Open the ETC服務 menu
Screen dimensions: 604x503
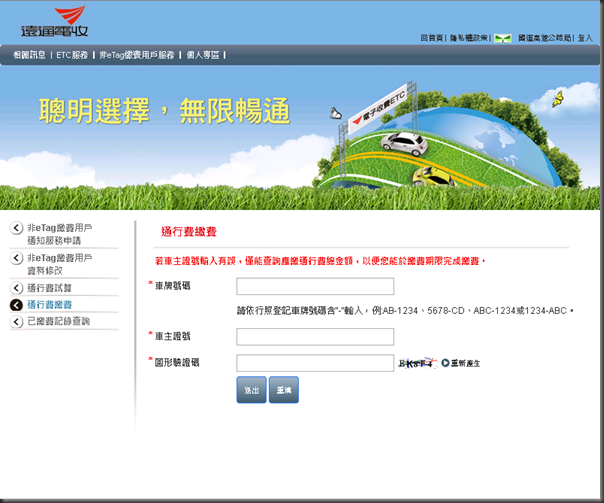click(72, 55)
